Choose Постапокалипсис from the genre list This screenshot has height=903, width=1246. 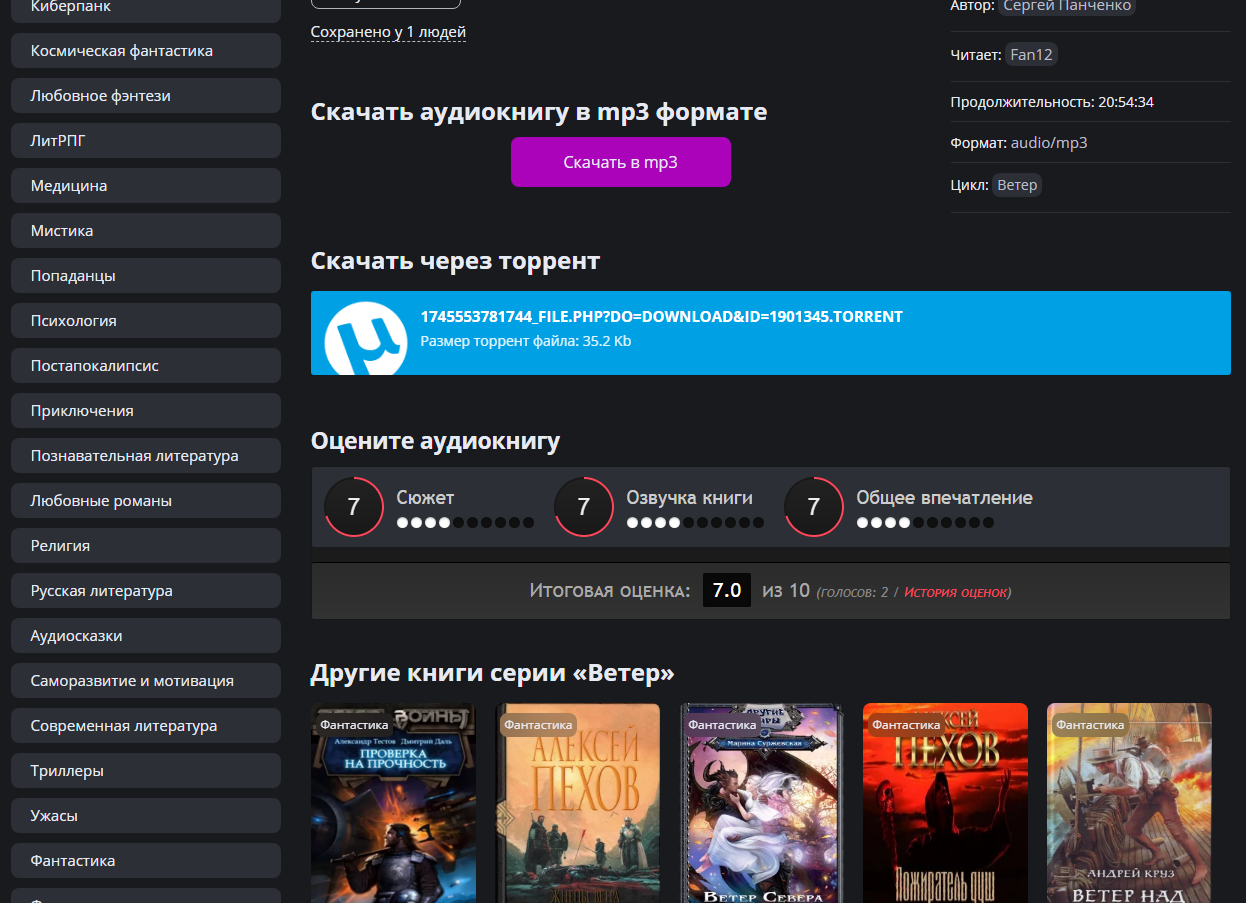pyautogui.click(x=146, y=366)
